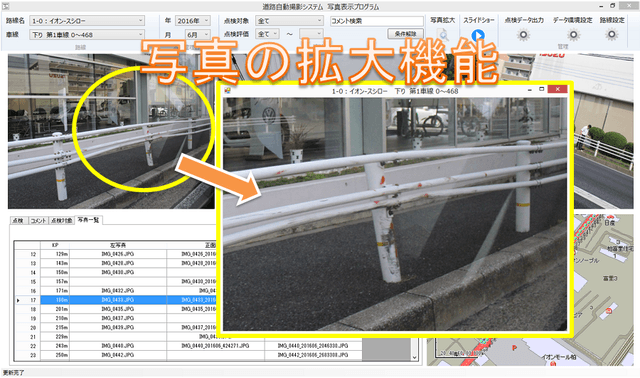Click the photo list scrollbar down arrow

pos(414,357)
